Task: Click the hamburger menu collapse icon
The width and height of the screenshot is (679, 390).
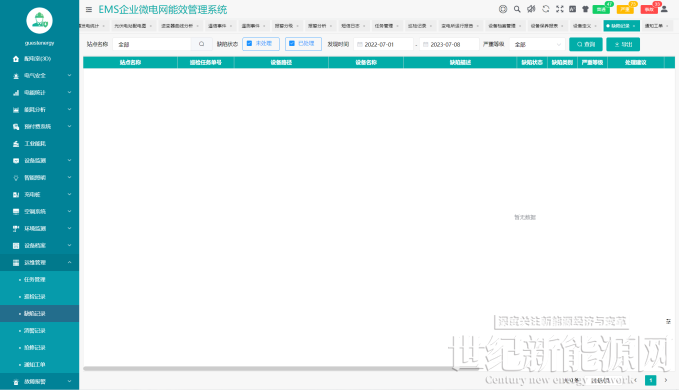Action: pyautogui.click(x=89, y=10)
